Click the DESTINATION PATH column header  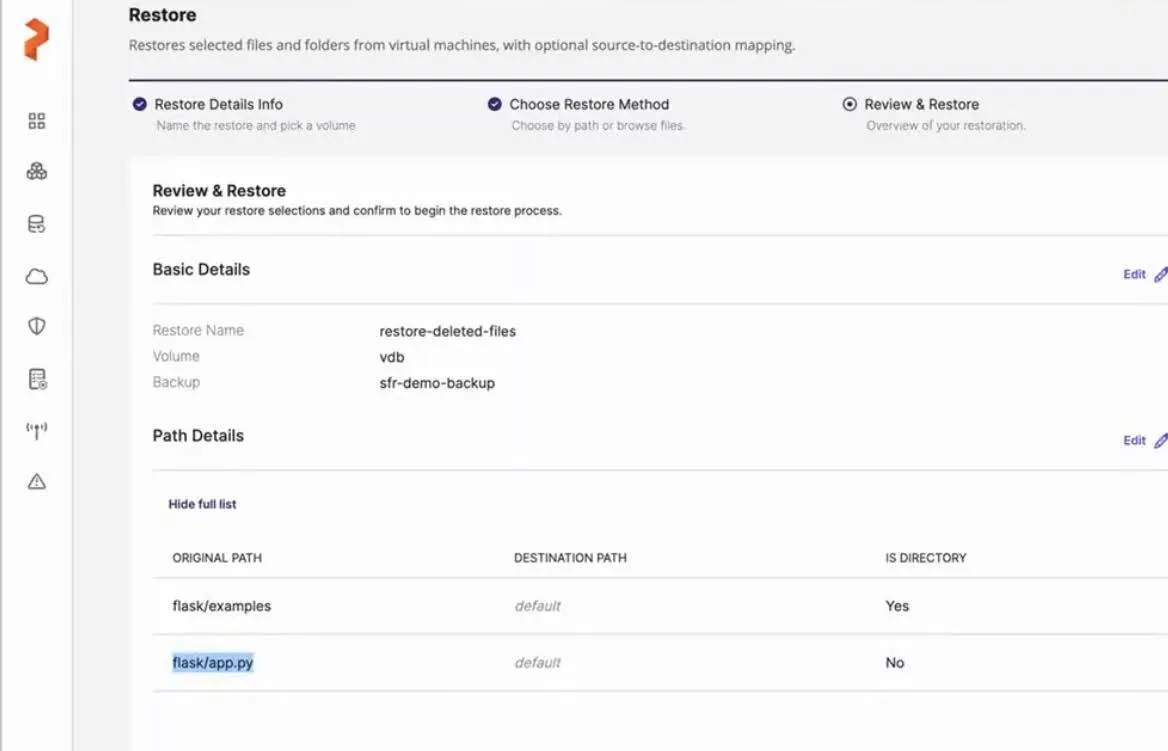pyautogui.click(x=570, y=557)
